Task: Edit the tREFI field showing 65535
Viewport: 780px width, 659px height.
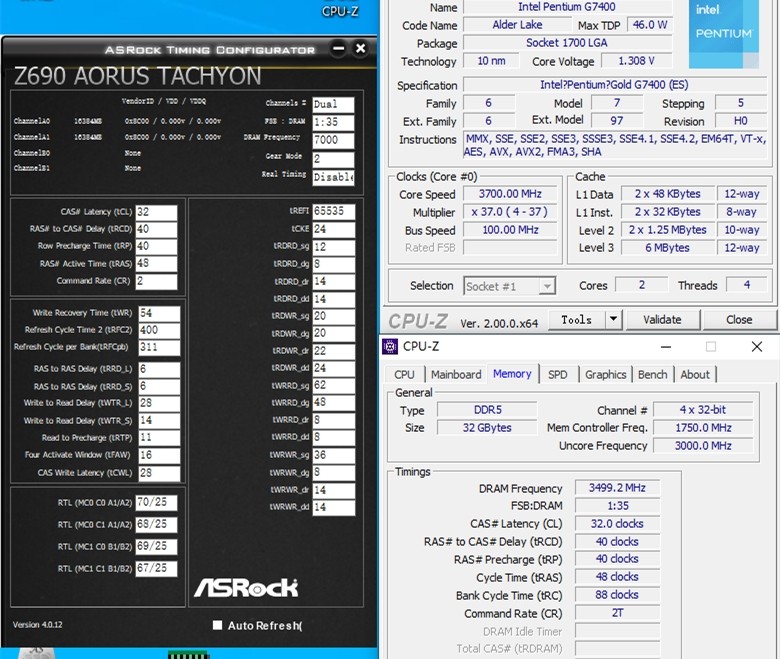Action: [x=334, y=211]
